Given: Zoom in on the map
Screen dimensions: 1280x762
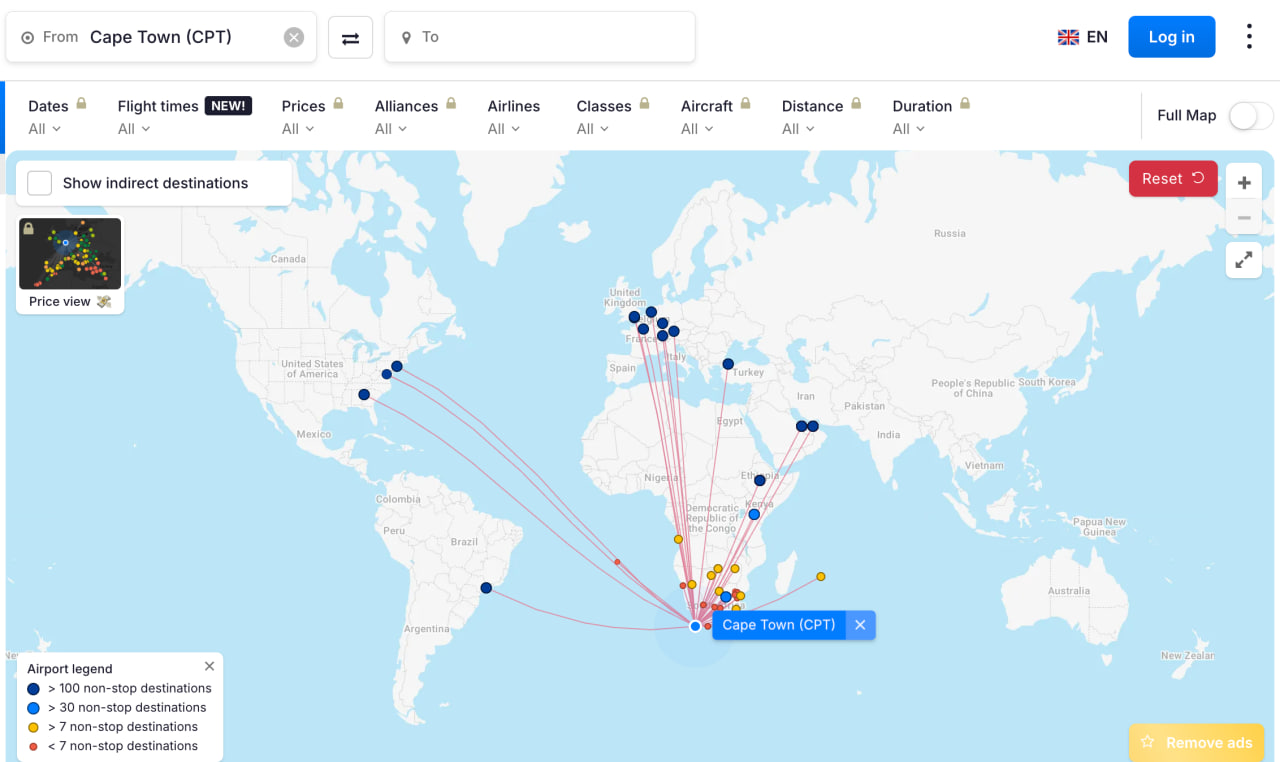Looking at the screenshot, I should [x=1244, y=183].
